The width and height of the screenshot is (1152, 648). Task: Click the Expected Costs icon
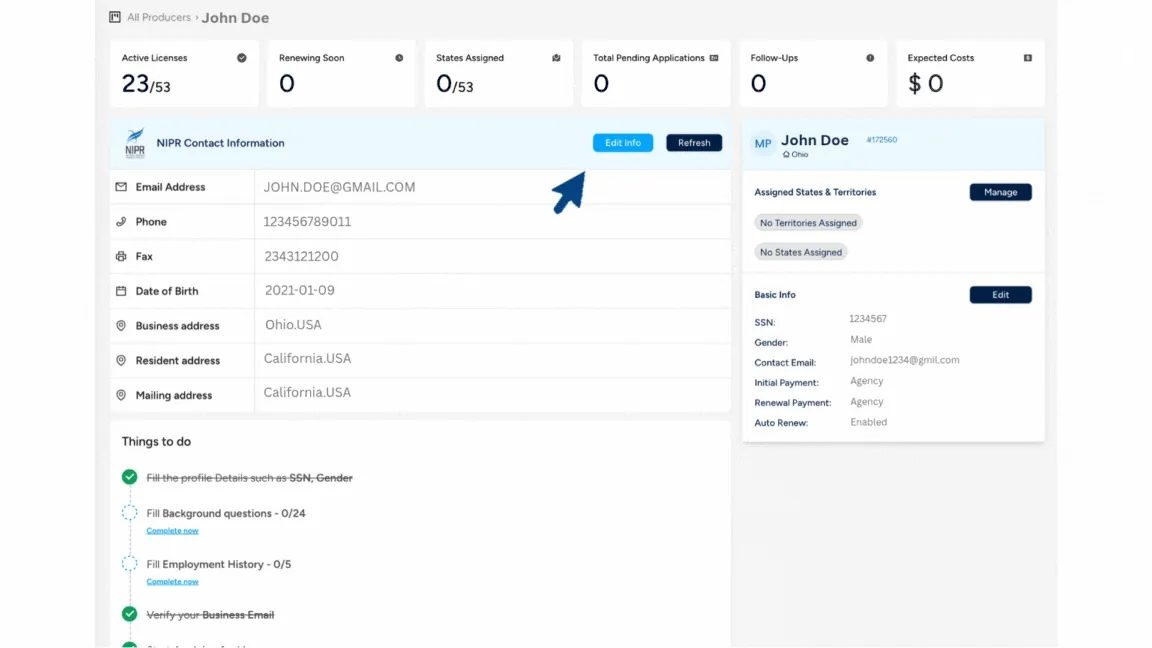coord(1028,58)
